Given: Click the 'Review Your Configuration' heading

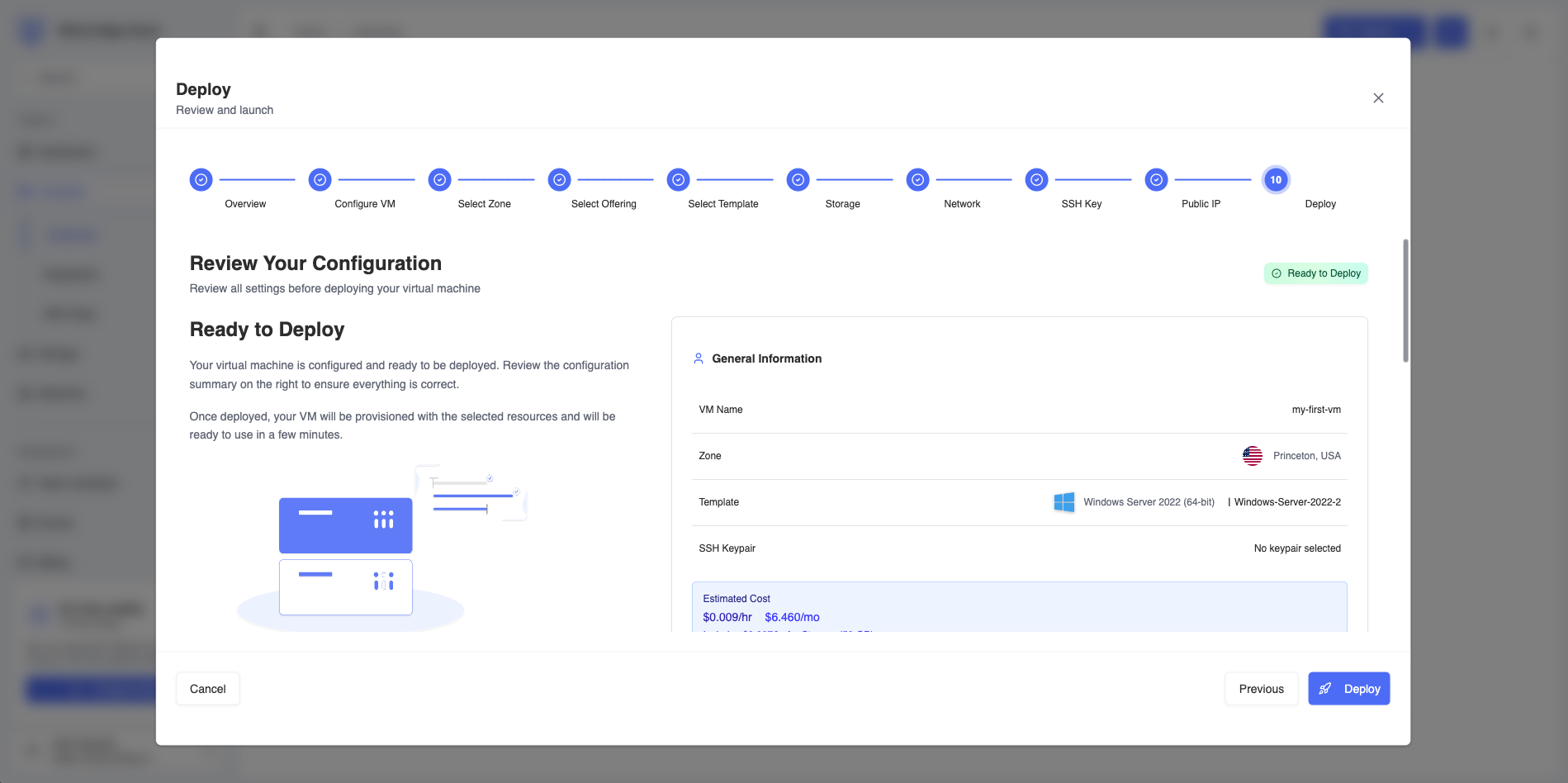Looking at the screenshot, I should [315, 263].
